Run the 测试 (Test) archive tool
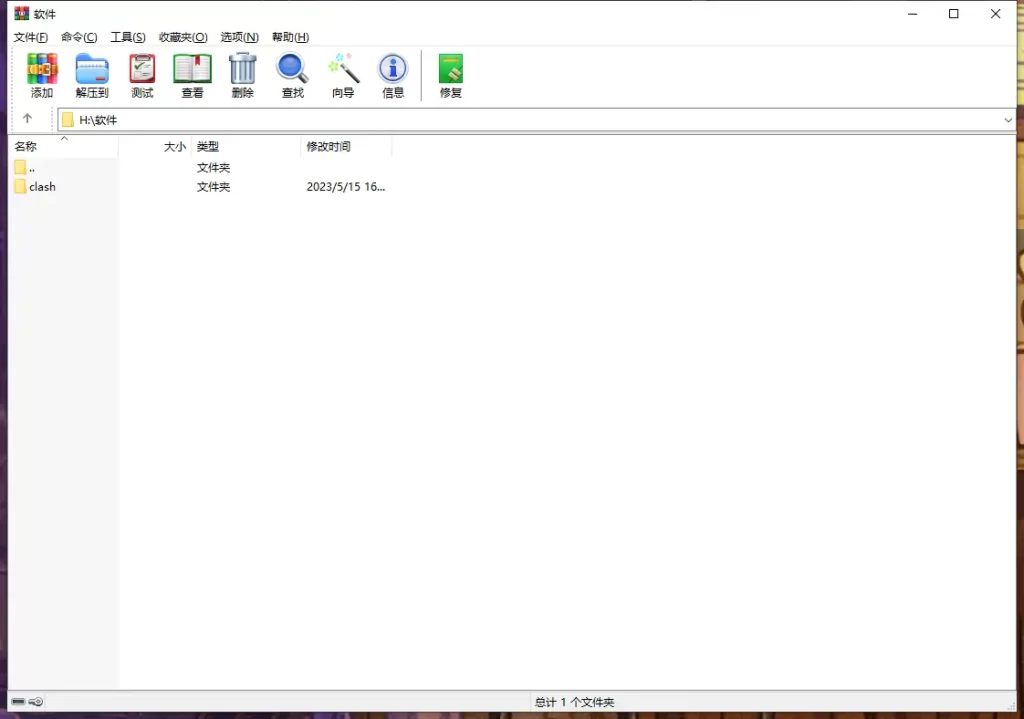Screen dimensions: 1024x719 [142, 75]
